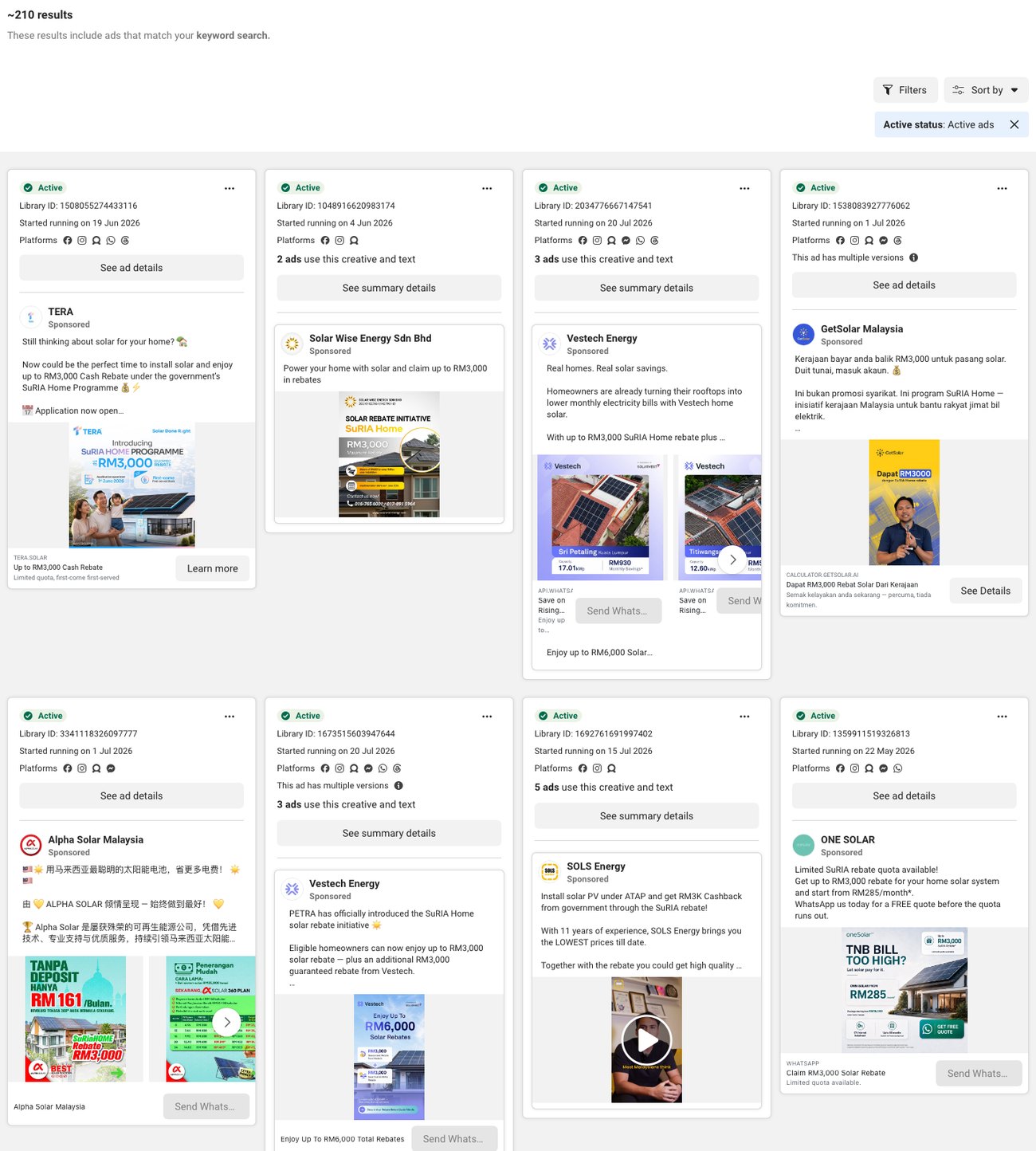Click Audience Network icon on Solar Wise card
The image size is (1036, 1151).
[354, 240]
